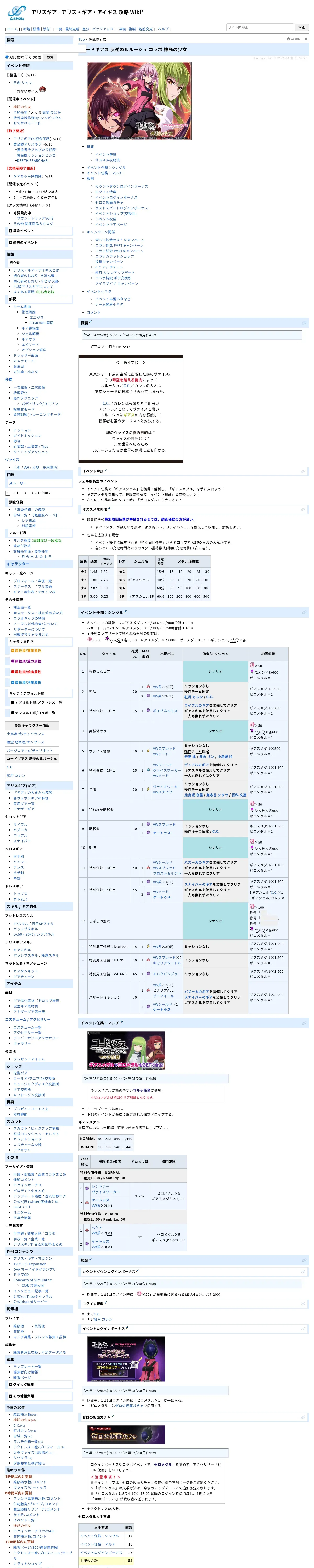Click the anchor icon of ログイン特典 heading
Viewport: 314px width, 1568px height.
pos(304,1304)
